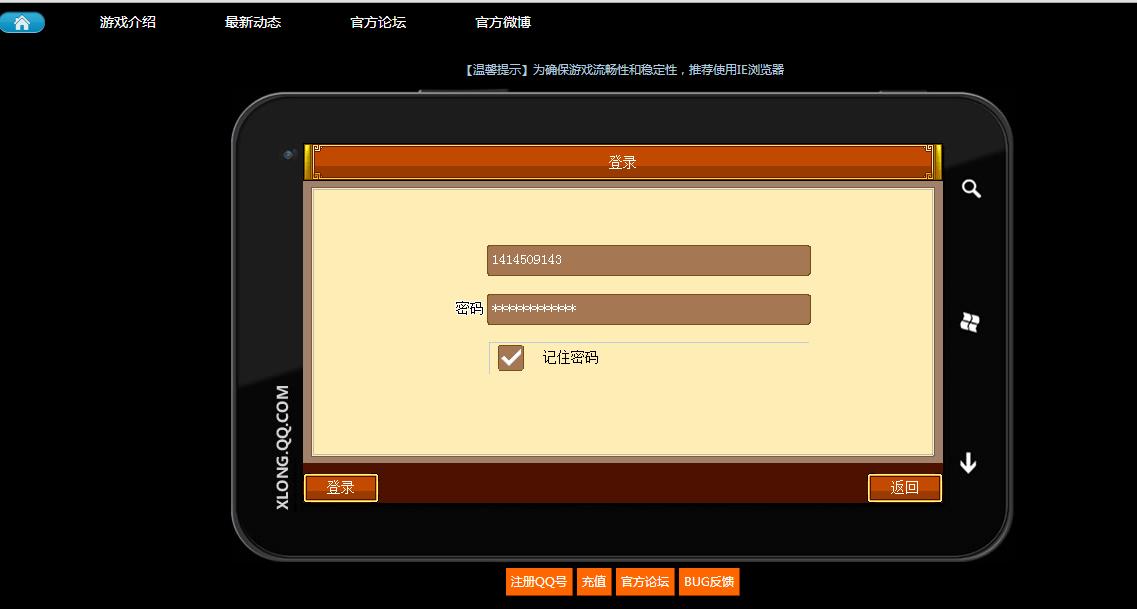Click the 登录 login button bottom-left of form
Viewport: 1137px width, 609px height.
pyautogui.click(x=340, y=487)
